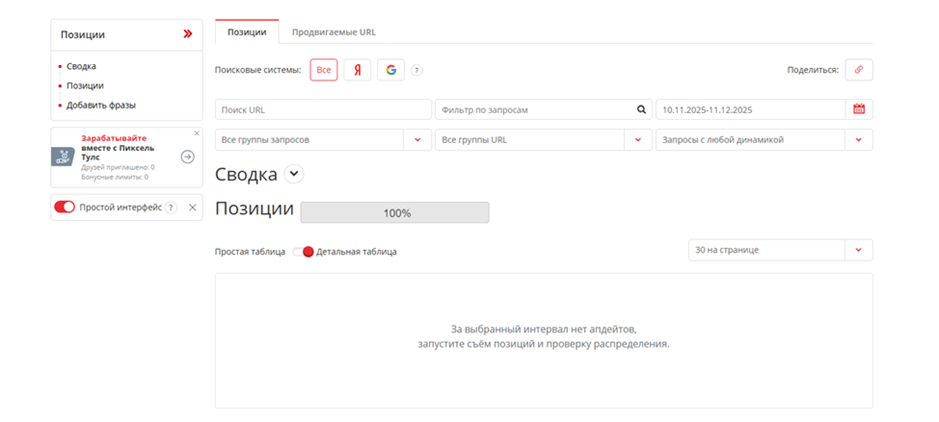939x422 pixels.
Task: Select Google search engine icon
Action: 391,70
